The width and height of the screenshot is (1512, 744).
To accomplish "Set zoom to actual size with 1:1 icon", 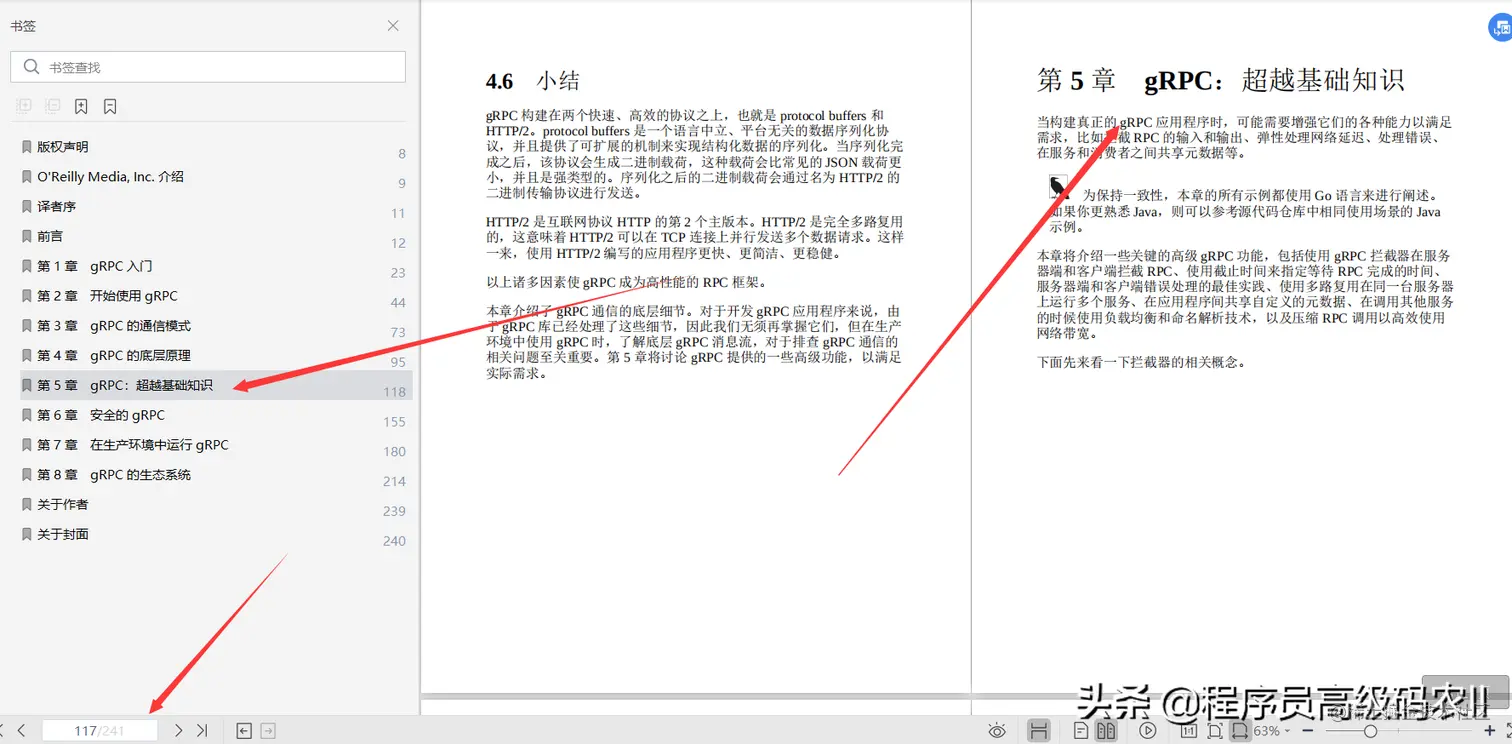I will (x=1189, y=731).
